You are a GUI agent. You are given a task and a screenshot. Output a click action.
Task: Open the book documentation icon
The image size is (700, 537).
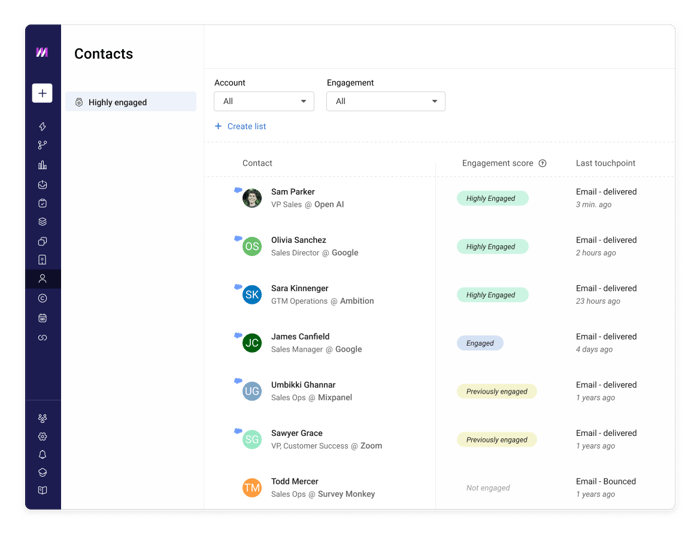(x=42, y=490)
